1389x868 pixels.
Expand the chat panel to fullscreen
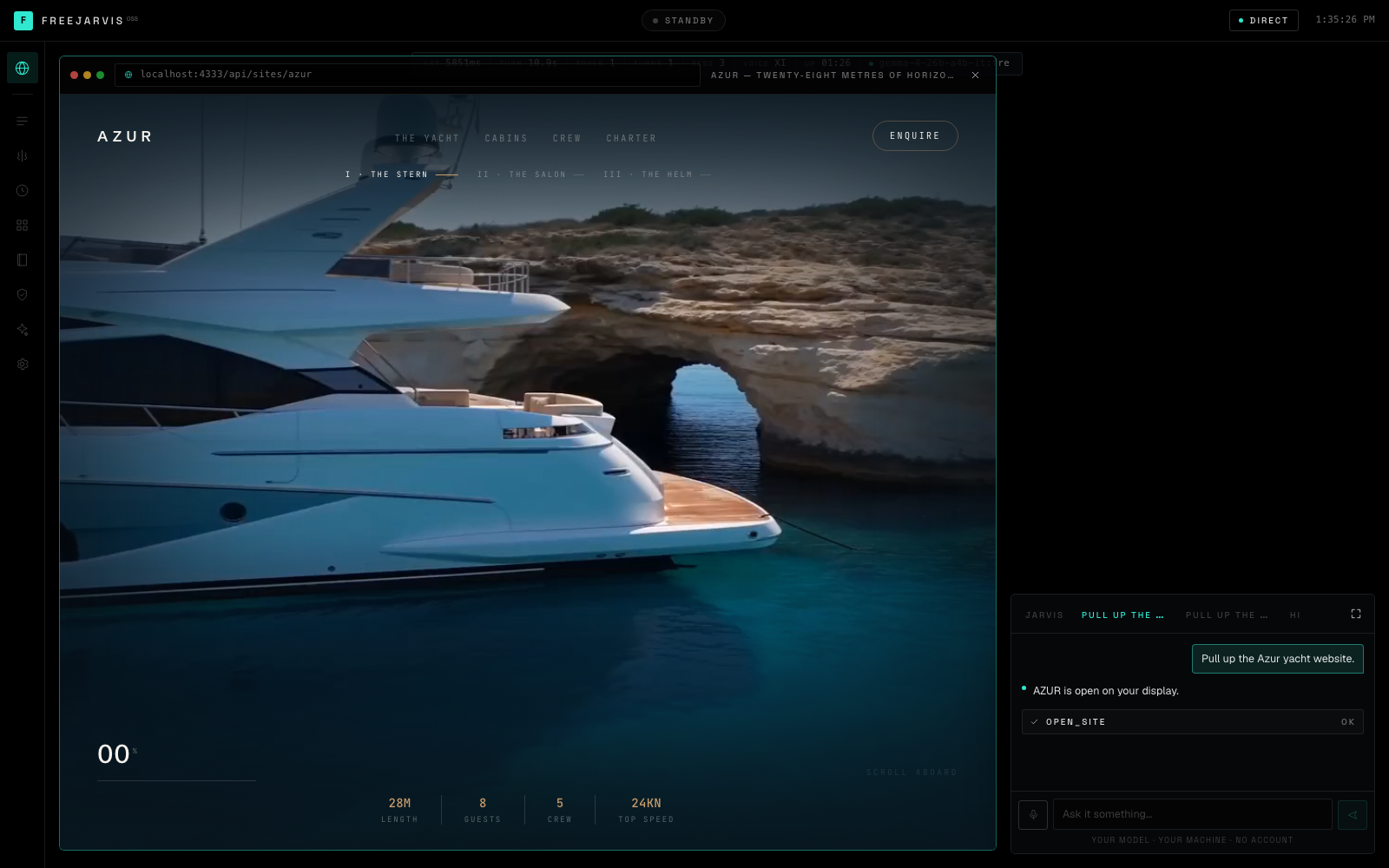[1356, 614]
